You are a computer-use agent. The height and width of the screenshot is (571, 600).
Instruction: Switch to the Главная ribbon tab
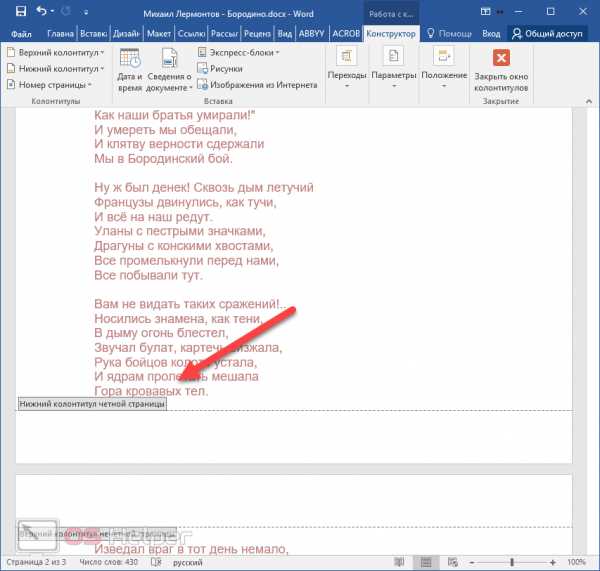(x=60, y=34)
